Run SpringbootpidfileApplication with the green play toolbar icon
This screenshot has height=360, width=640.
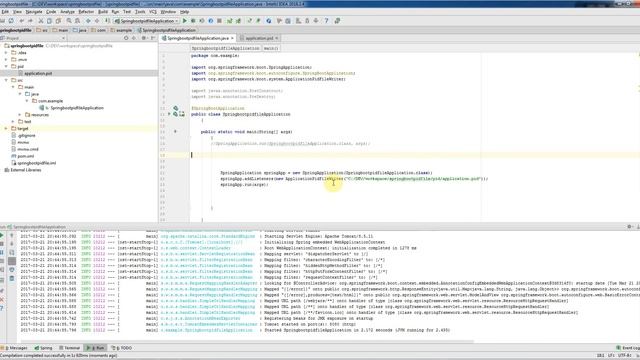point(184,20)
